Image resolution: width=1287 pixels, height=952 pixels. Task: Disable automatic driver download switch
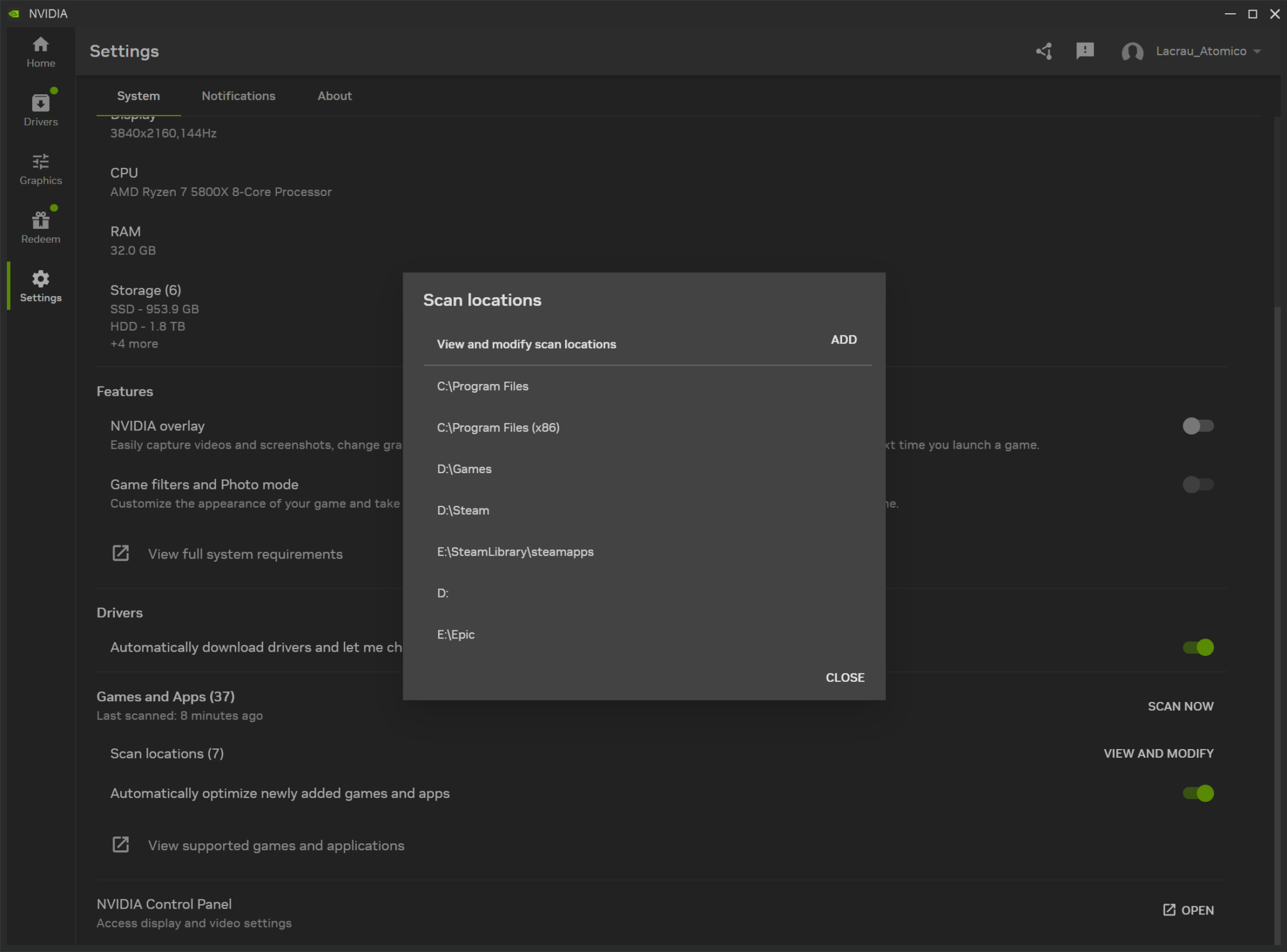tap(1198, 647)
